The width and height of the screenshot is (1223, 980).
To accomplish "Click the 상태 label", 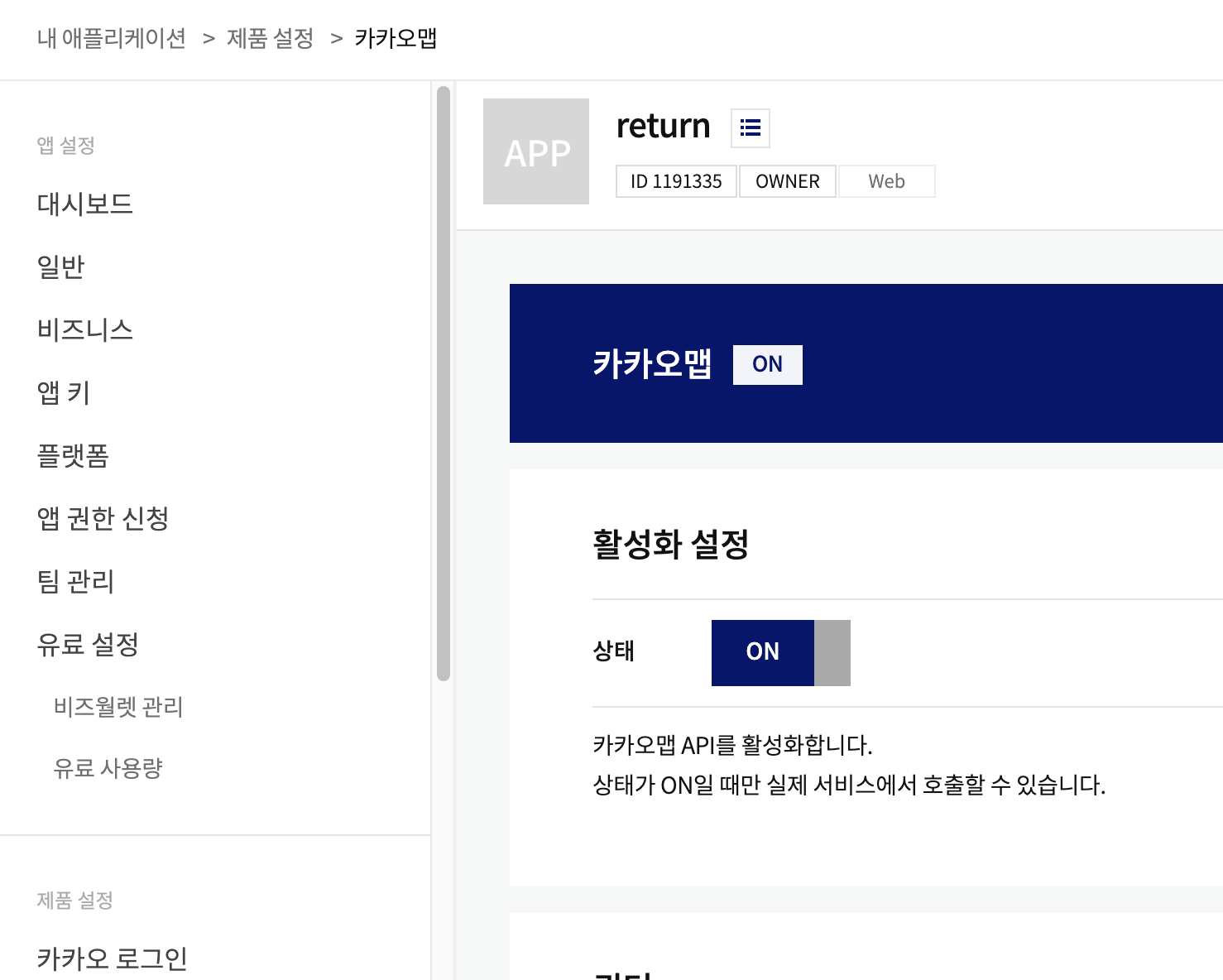I will point(614,651).
